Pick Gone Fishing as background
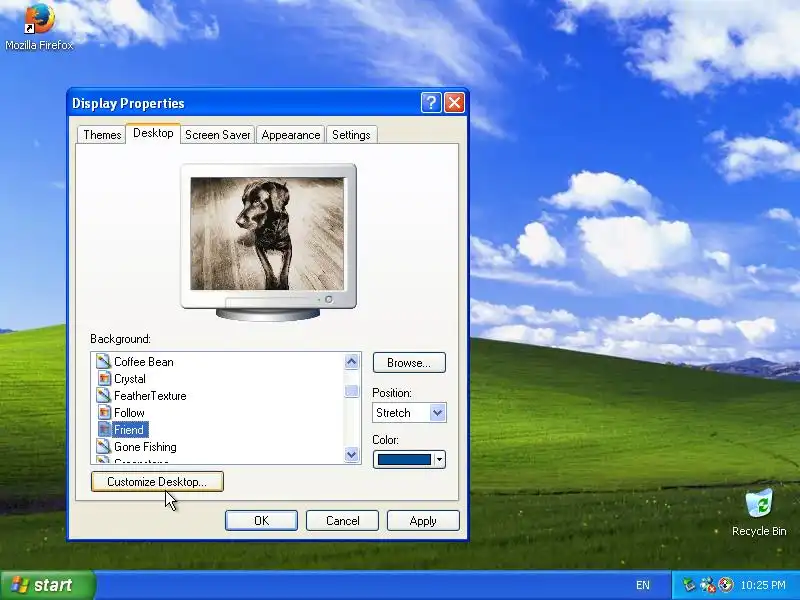Viewport: 800px width, 600px height. coord(145,446)
